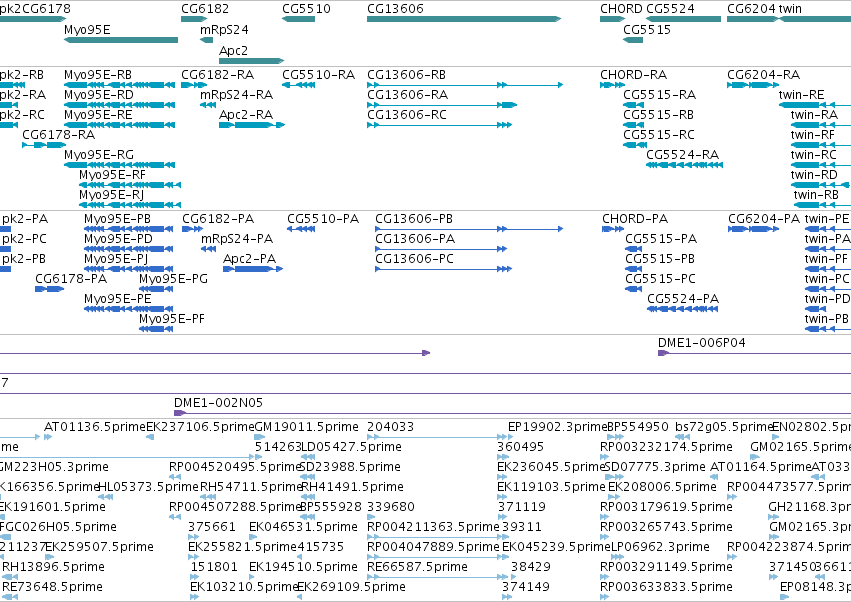Click the Apc2-PA protein label

click(250, 259)
